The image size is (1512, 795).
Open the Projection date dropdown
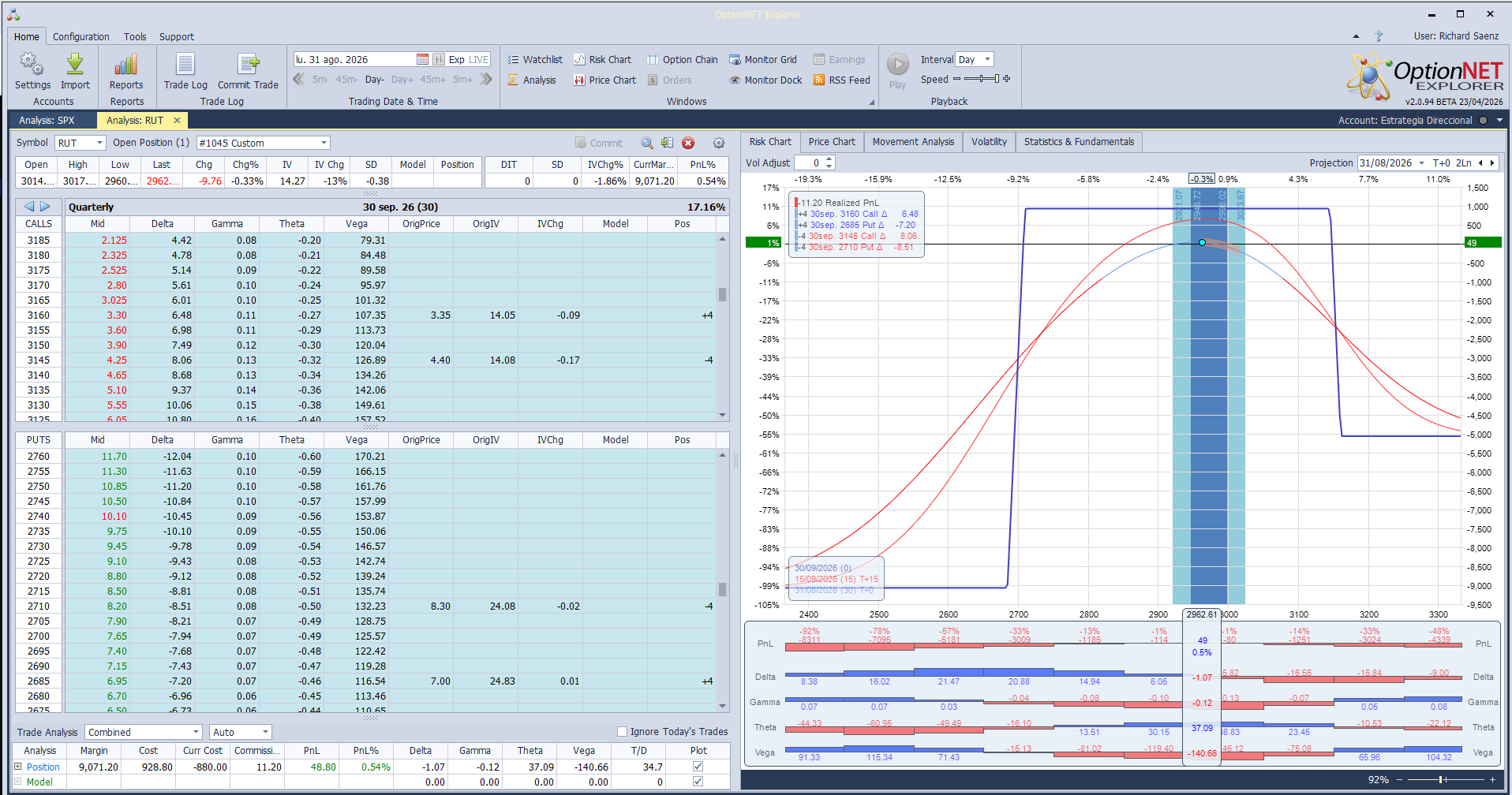pyautogui.click(x=1421, y=163)
